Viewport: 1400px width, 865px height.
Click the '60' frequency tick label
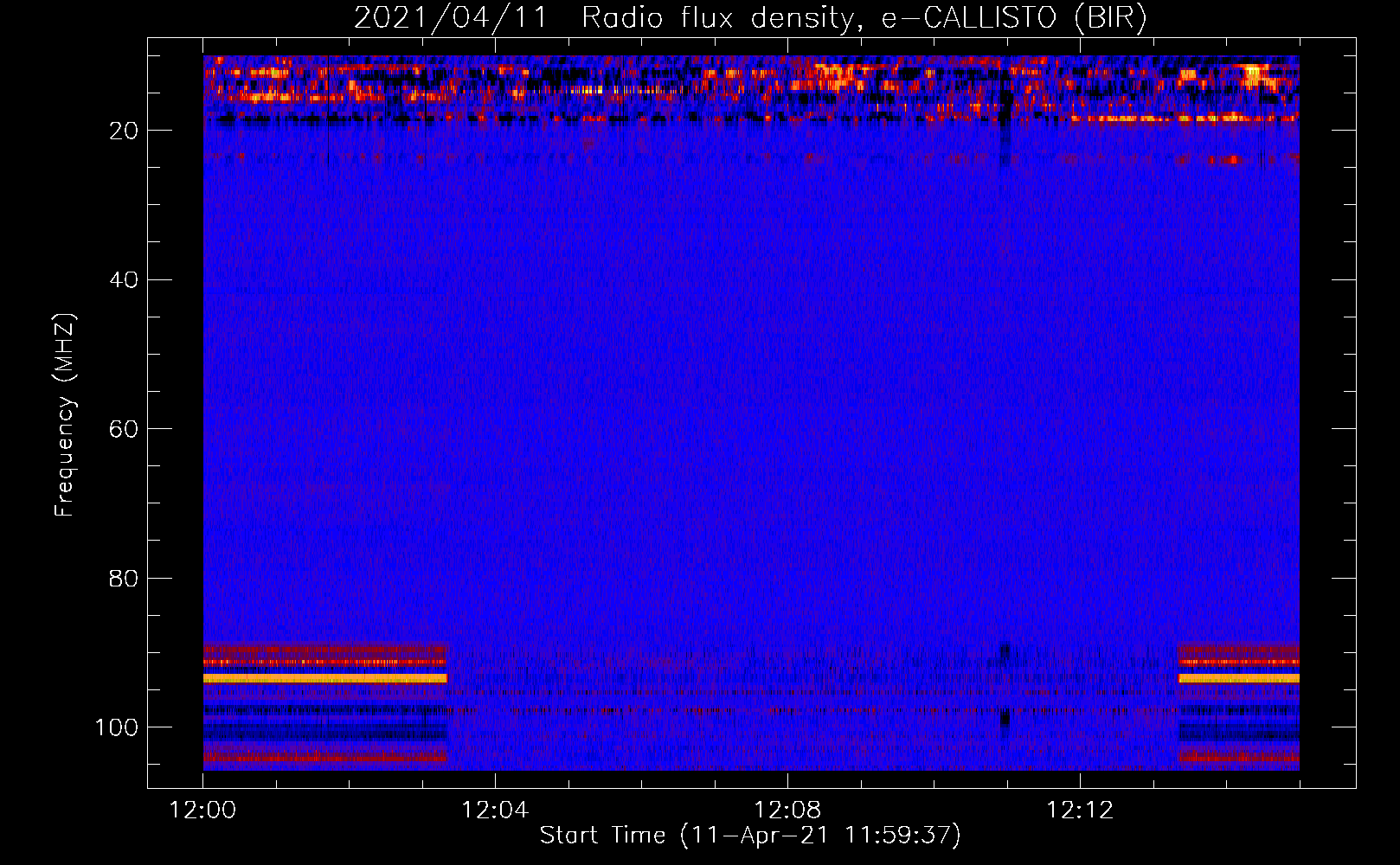pyautogui.click(x=124, y=429)
